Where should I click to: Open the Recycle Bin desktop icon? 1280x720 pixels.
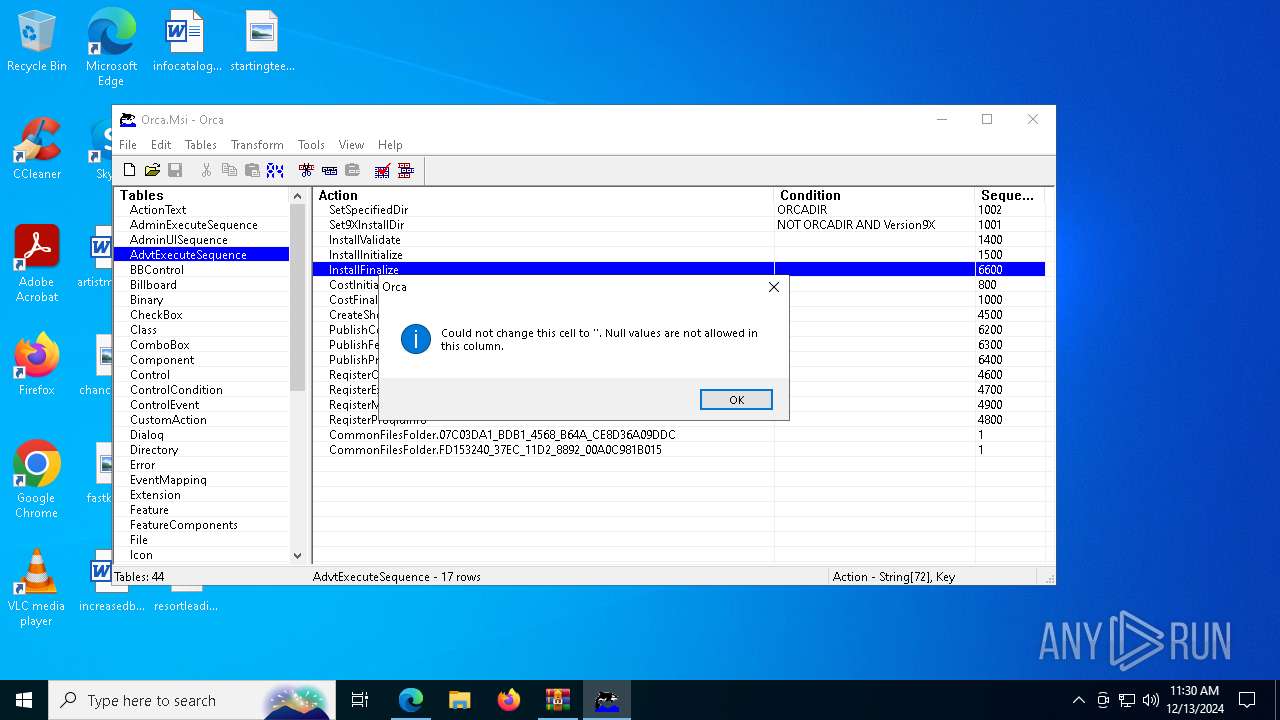[x=37, y=42]
